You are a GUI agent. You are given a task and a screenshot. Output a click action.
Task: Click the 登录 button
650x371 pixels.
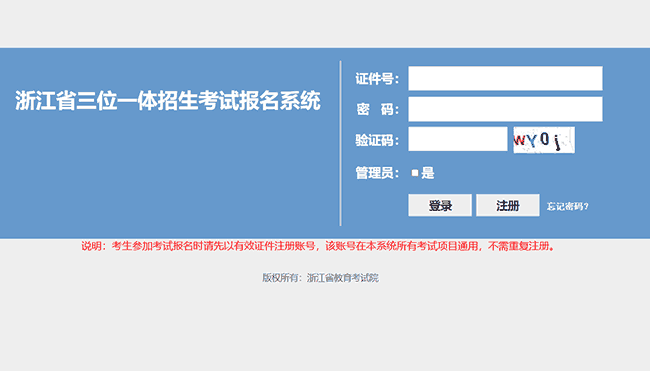click(x=440, y=205)
